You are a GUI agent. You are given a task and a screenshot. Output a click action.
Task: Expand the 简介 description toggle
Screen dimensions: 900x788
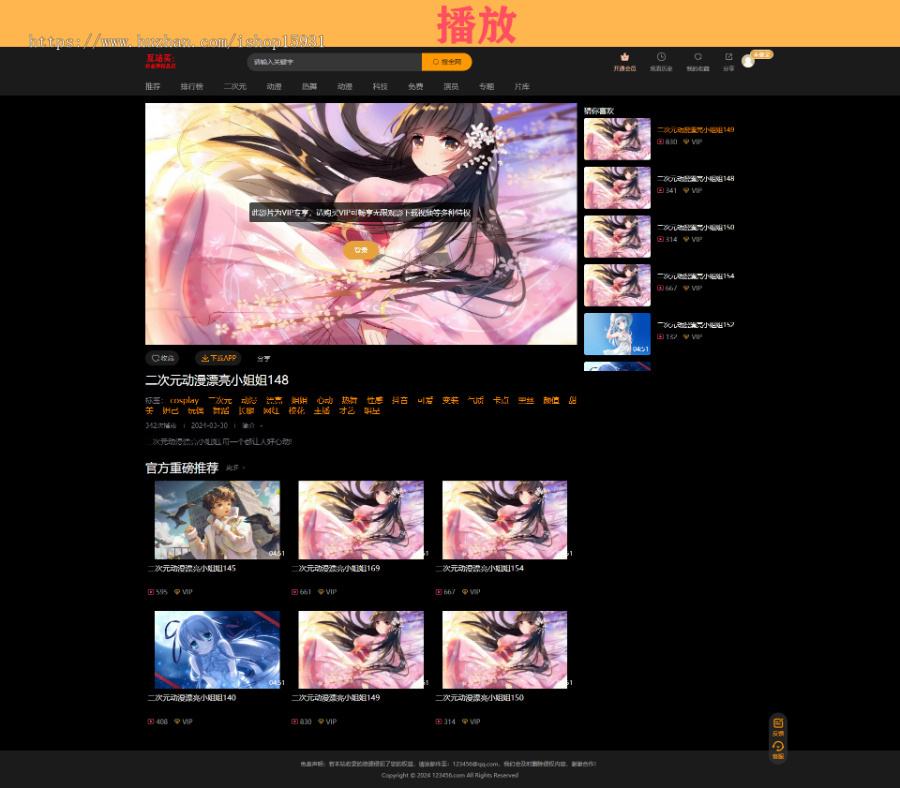point(251,426)
